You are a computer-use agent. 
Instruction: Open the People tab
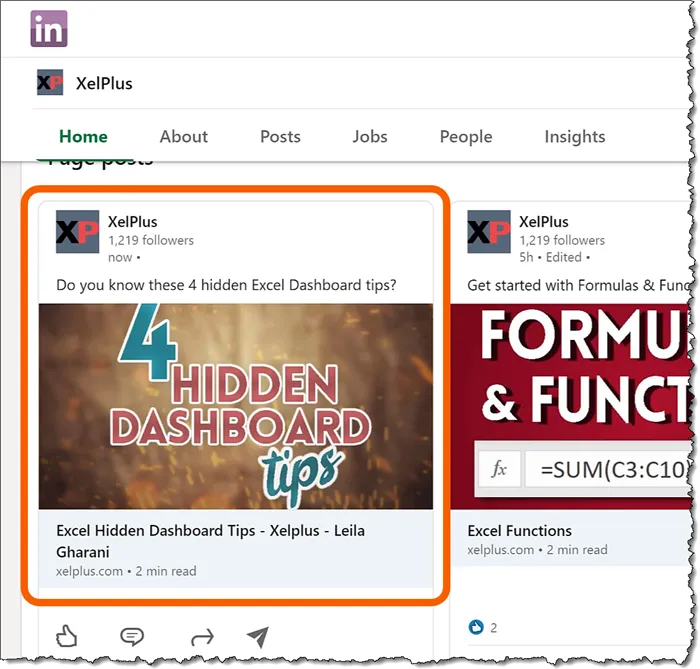[x=466, y=137]
